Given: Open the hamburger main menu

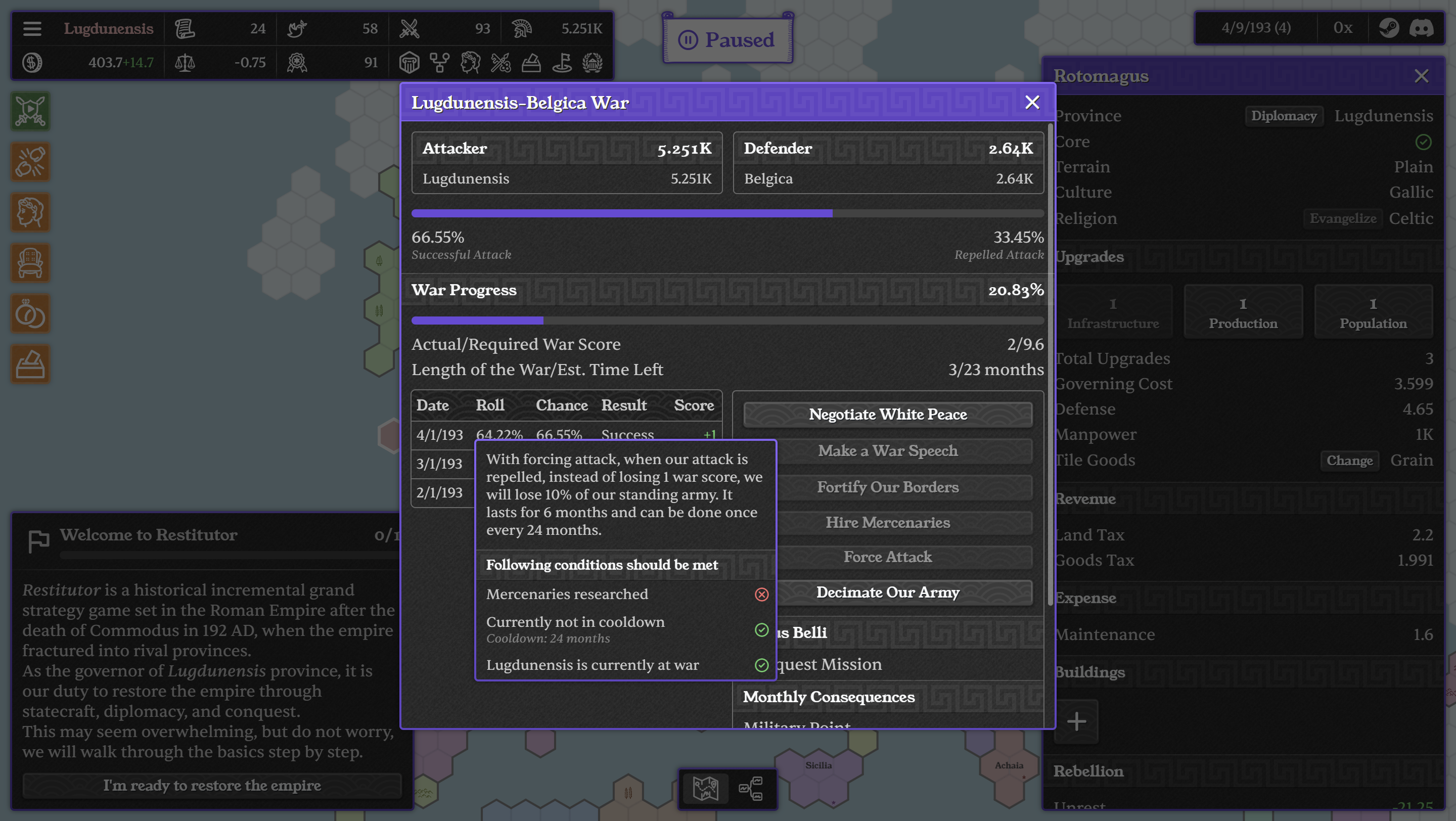Looking at the screenshot, I should 32,28.
